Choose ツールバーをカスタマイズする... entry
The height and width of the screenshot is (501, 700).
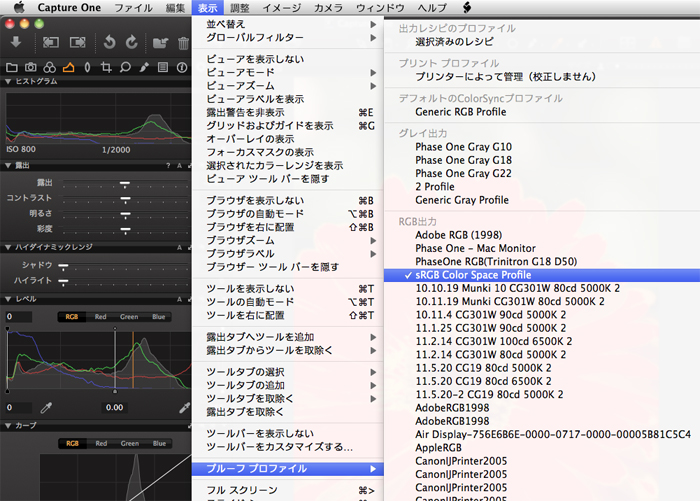(288, 447)
